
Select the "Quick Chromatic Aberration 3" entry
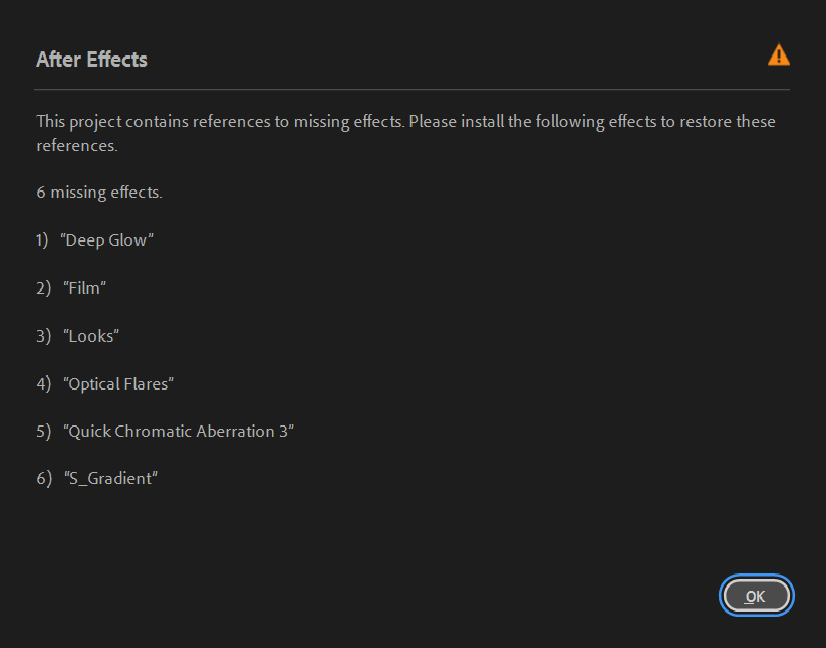(179, 431)
